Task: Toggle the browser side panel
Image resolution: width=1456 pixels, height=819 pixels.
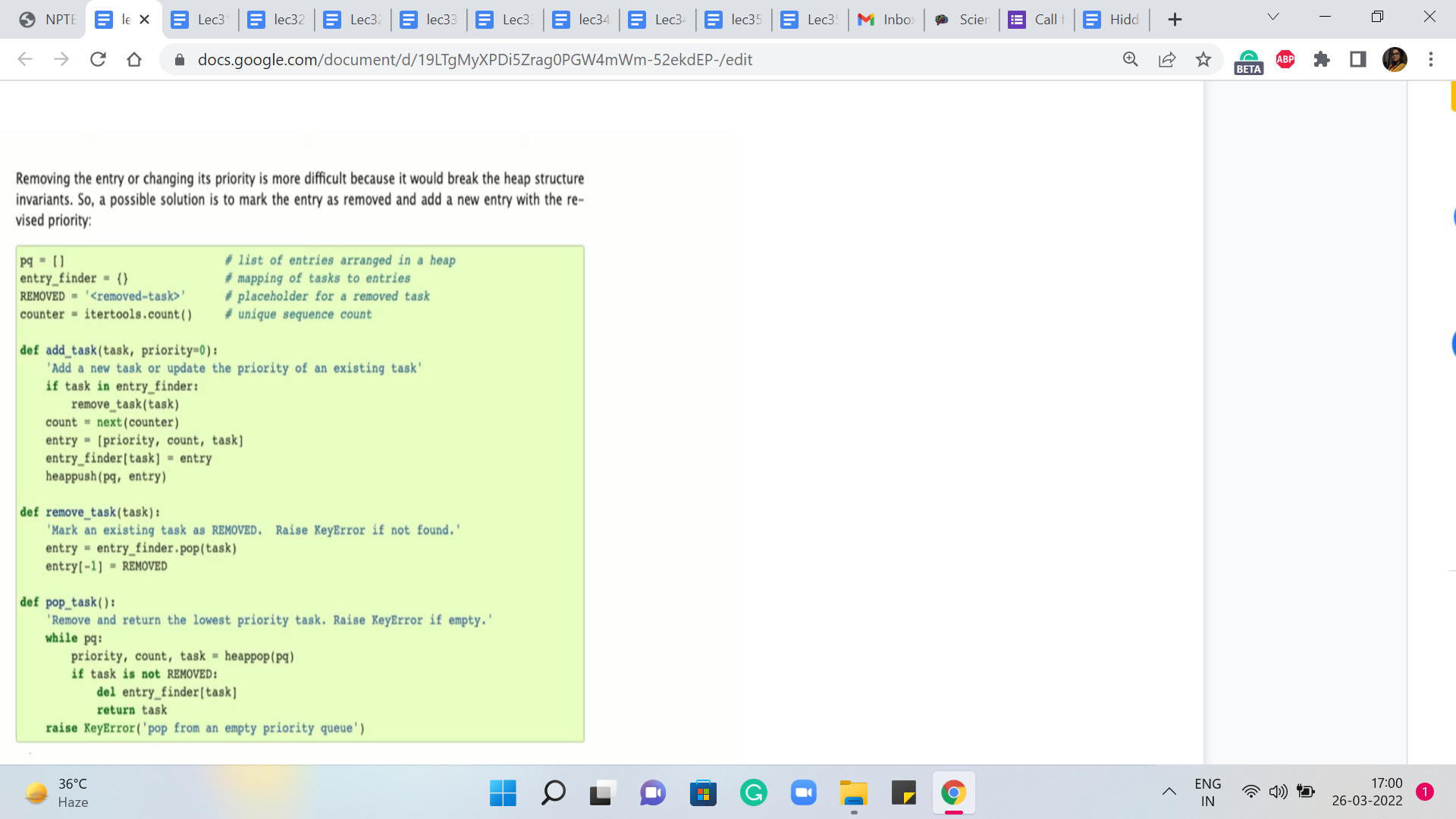Action: pos(1358,59)
